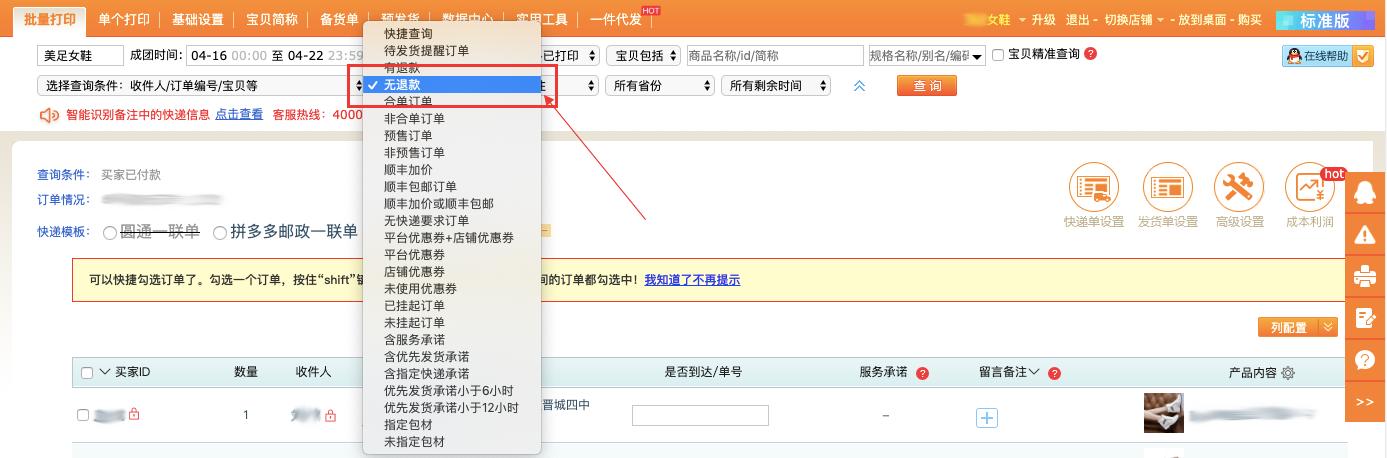Click the 美足女鞋 shop name input field
The width and height of the screenshot is (1387, 458).
point(80,56)
